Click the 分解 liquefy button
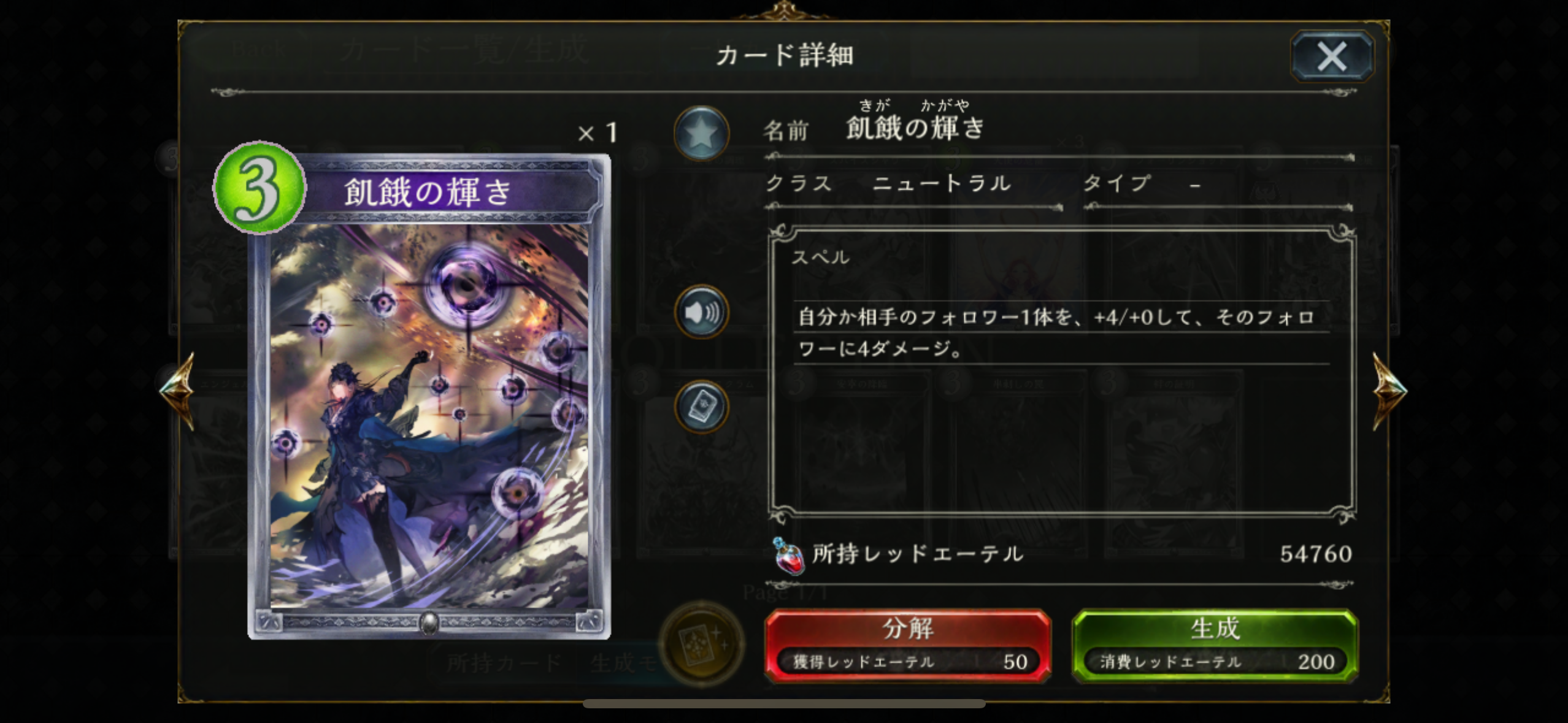 [x=908, y=646]
